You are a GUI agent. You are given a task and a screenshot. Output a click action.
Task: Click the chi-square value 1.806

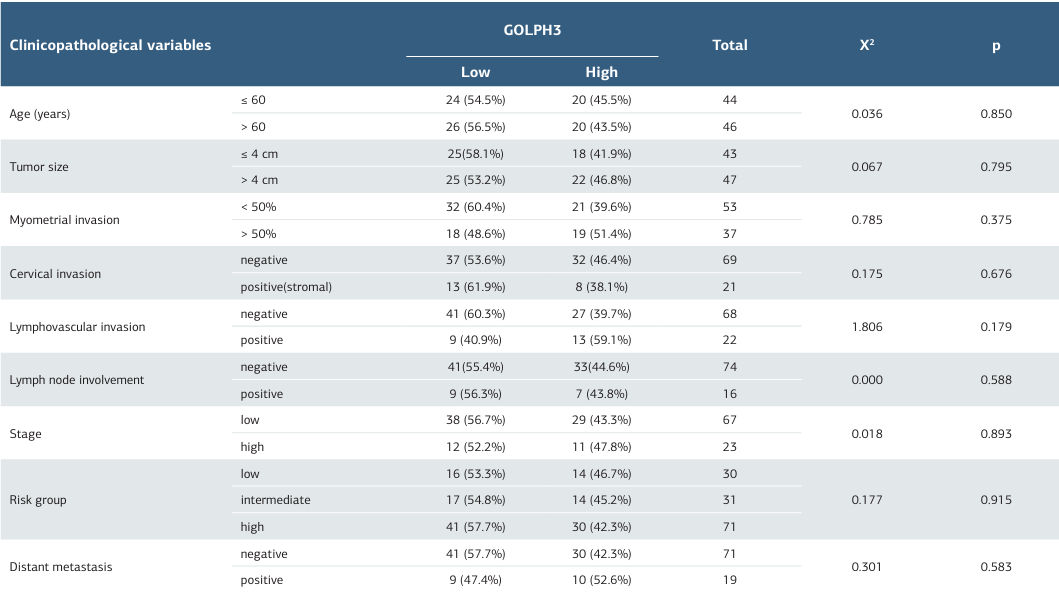coord(866,327)
